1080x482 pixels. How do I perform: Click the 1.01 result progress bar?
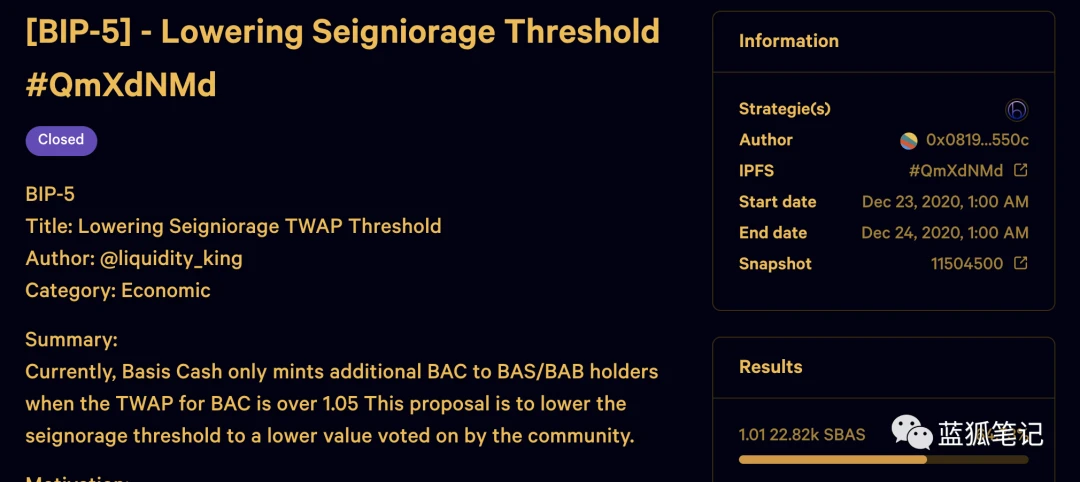884,459
